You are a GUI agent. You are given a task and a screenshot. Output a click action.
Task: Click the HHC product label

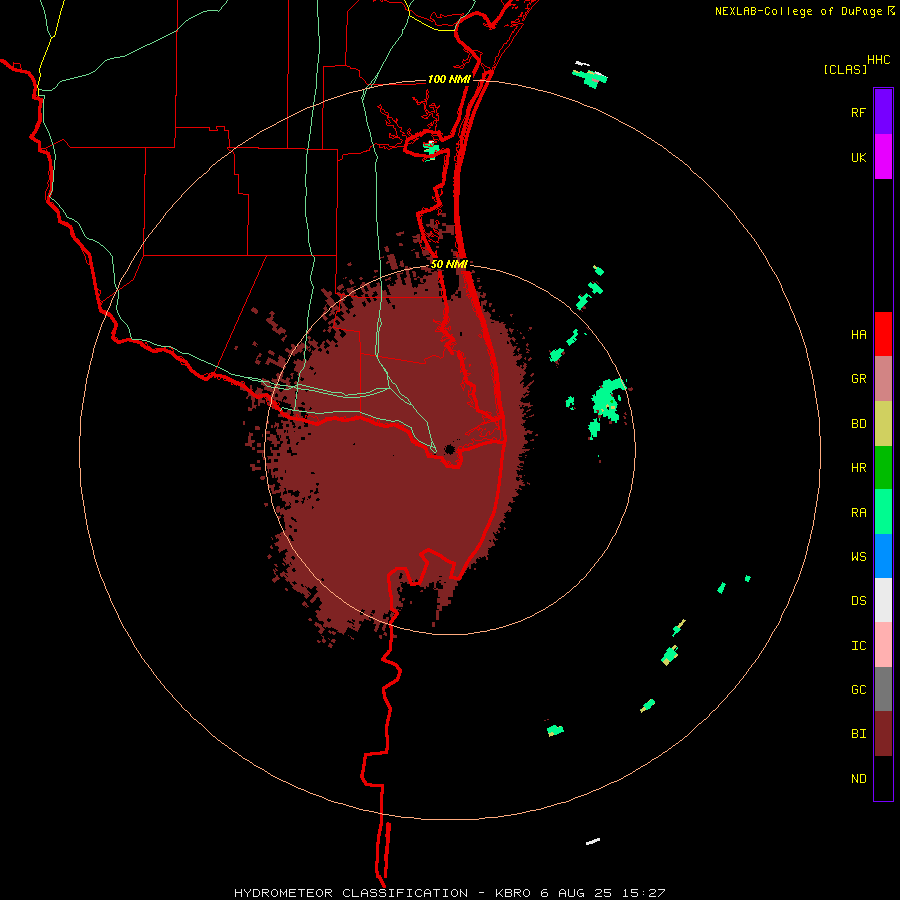click(x=878, y=60)
